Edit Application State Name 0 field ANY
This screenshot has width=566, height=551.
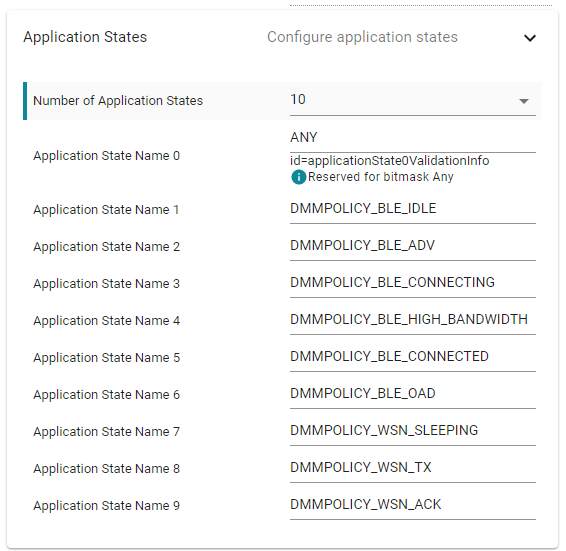click(x=413, y=138)
